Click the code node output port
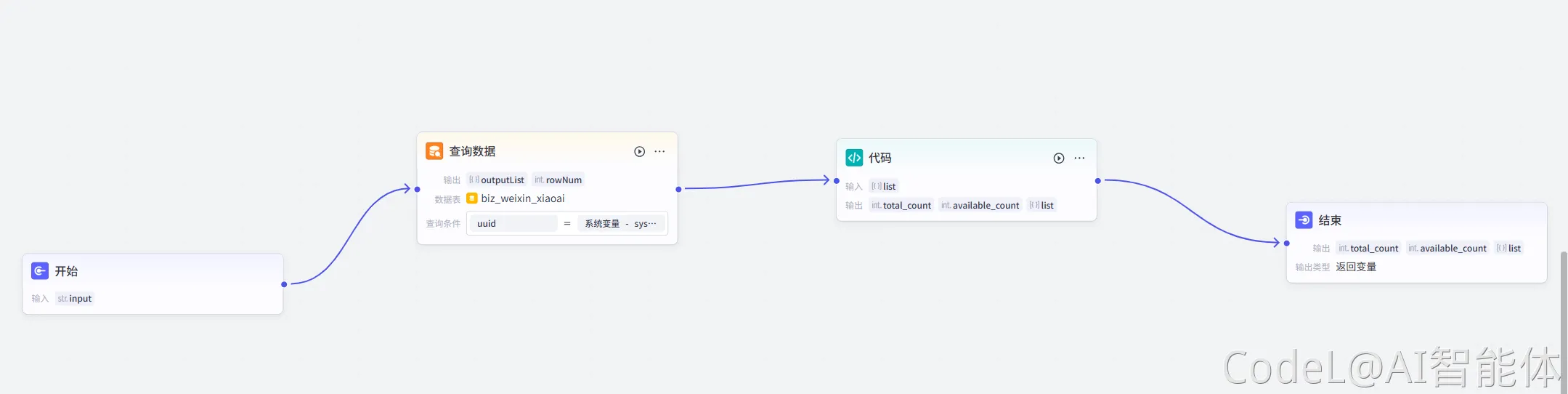Image resolution: width=1568 pixels, height=394 pixels. [1097, 181]
